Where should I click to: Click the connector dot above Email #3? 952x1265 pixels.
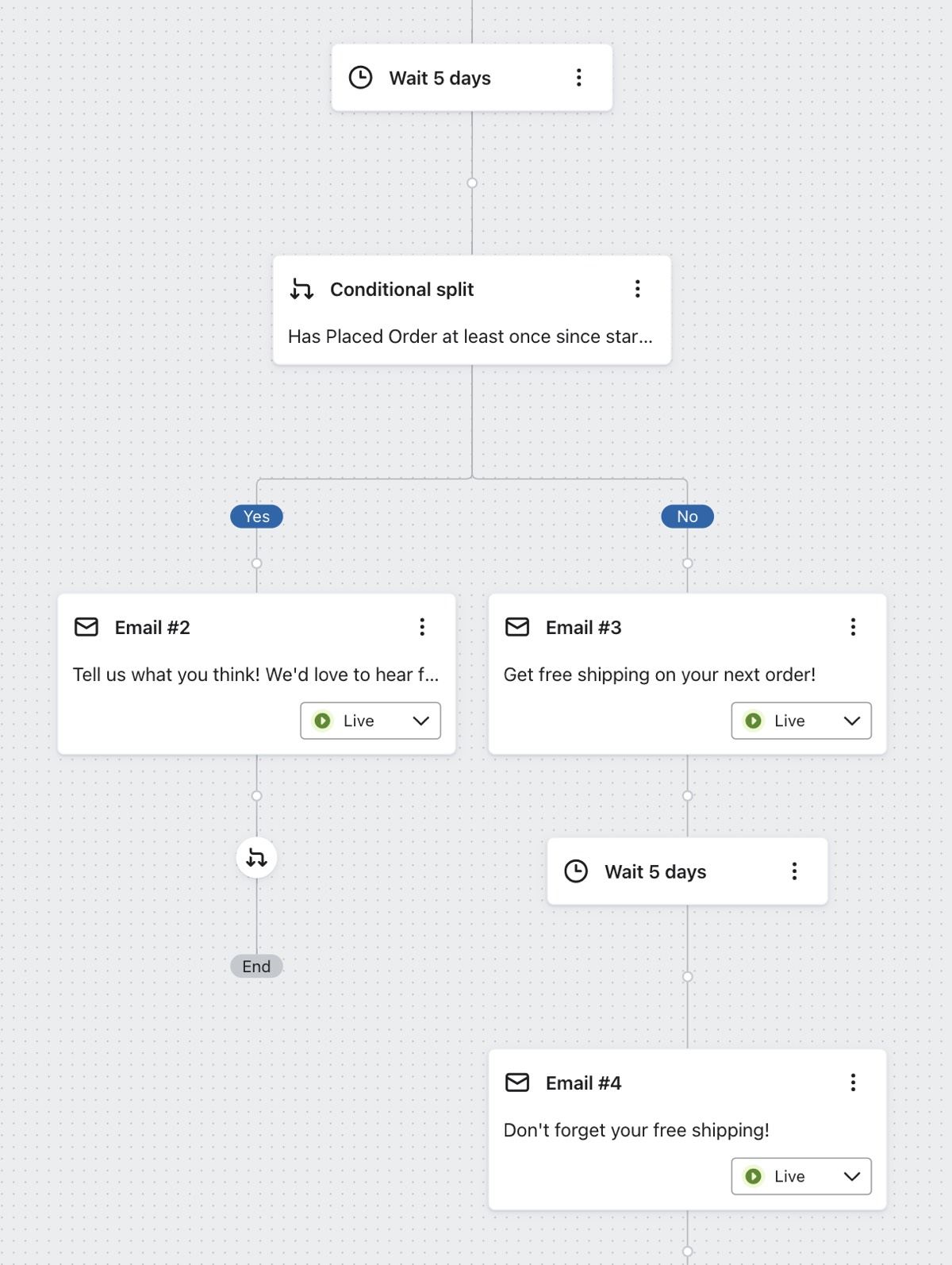click(x=686, y=563)
